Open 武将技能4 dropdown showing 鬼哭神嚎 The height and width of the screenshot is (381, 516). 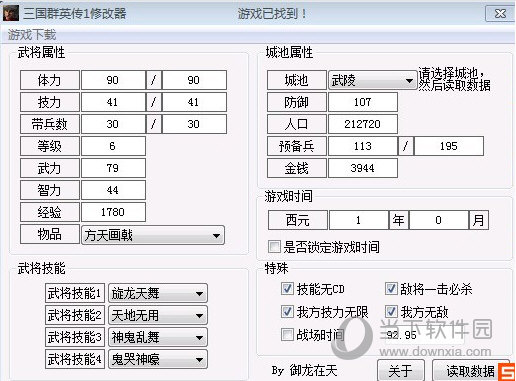[x=158, y=359]
